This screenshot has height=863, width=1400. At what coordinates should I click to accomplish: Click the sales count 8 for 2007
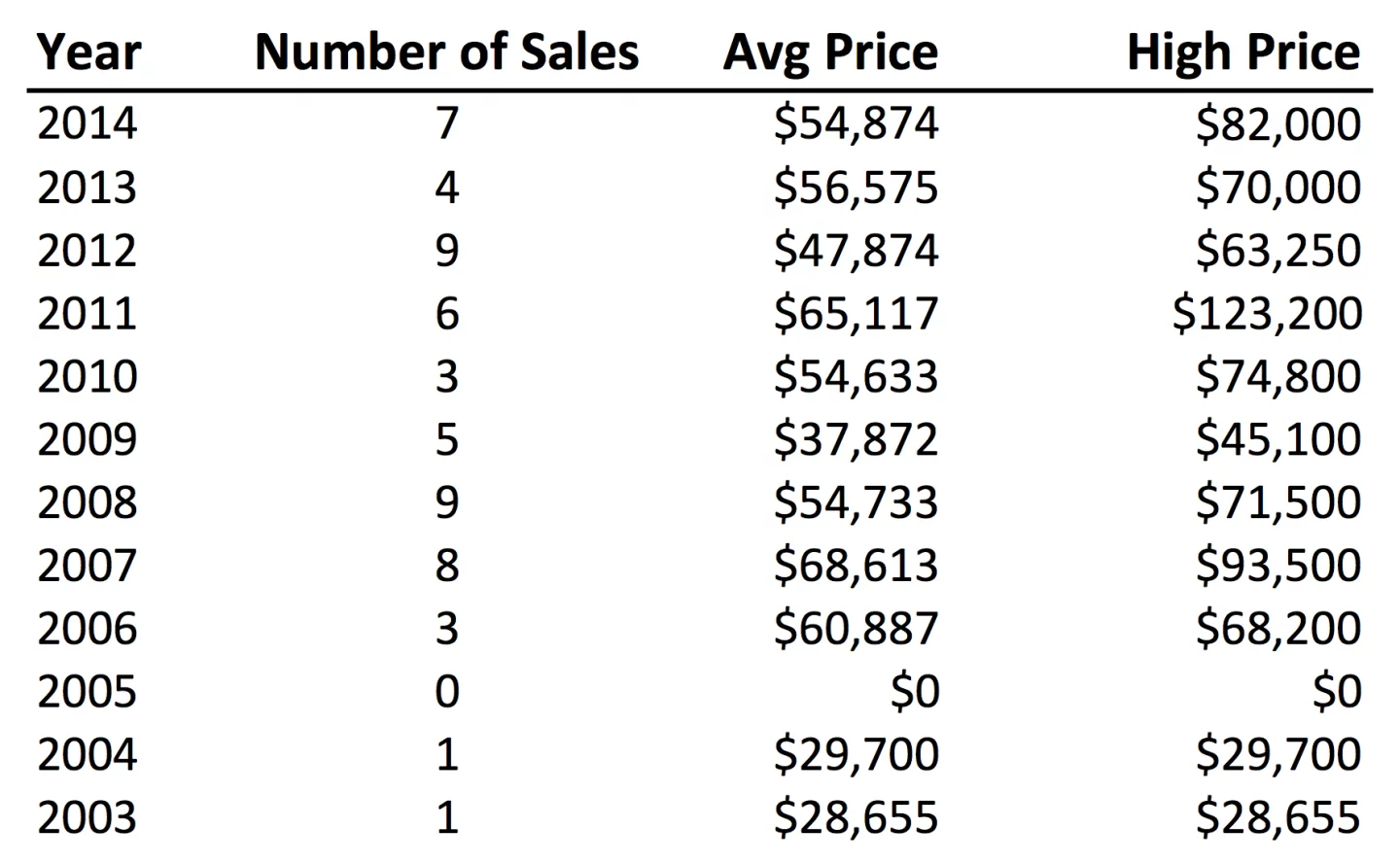coord(446,565)
